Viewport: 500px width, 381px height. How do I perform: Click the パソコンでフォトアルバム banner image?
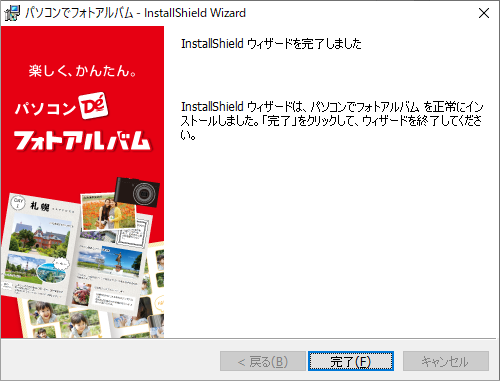[x=82, y=182]
